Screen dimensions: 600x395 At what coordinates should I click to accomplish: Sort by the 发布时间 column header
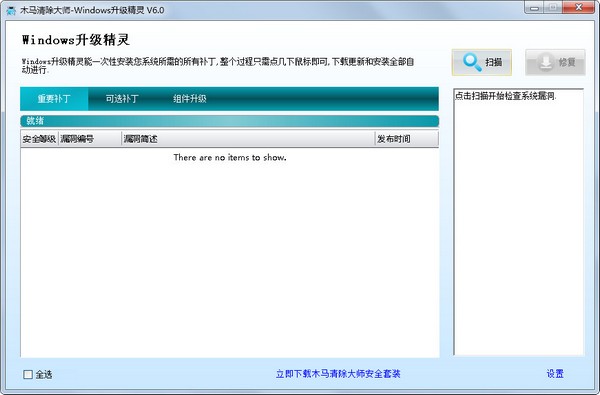(406, 139)
